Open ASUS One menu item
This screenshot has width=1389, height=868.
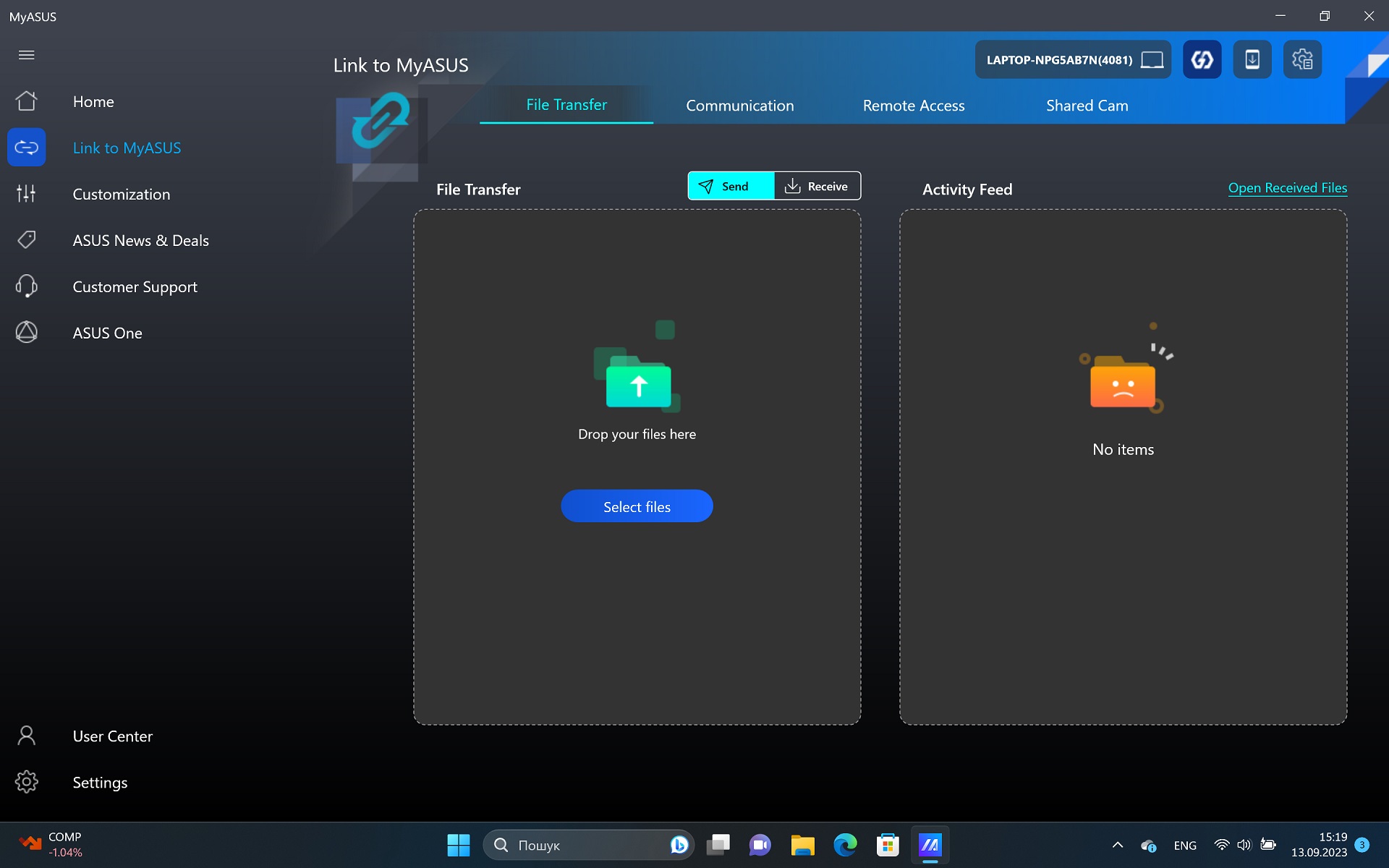click(107, 333)
